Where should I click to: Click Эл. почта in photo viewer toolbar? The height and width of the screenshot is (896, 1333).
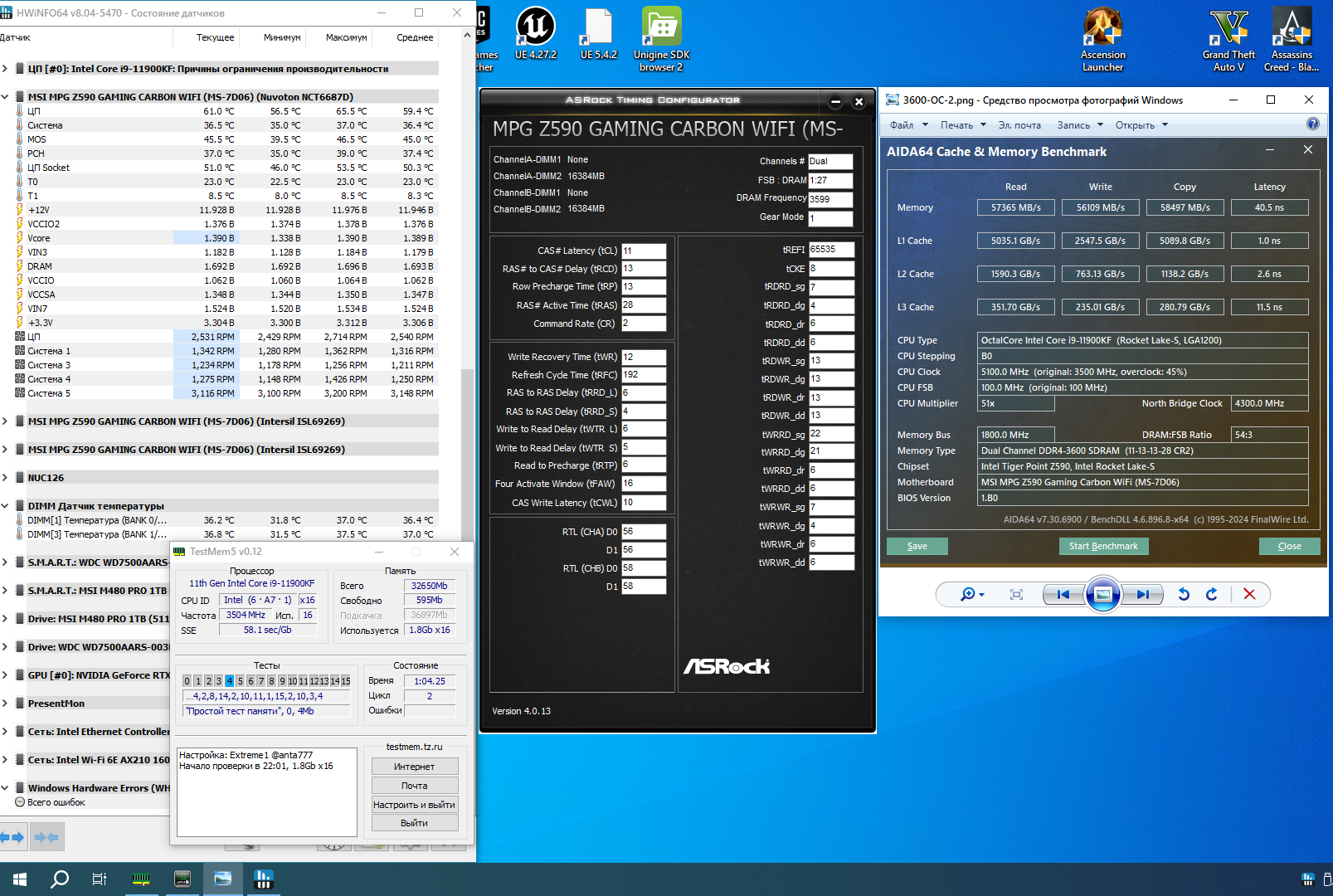pyautogui.click(x=1019, y=125)
